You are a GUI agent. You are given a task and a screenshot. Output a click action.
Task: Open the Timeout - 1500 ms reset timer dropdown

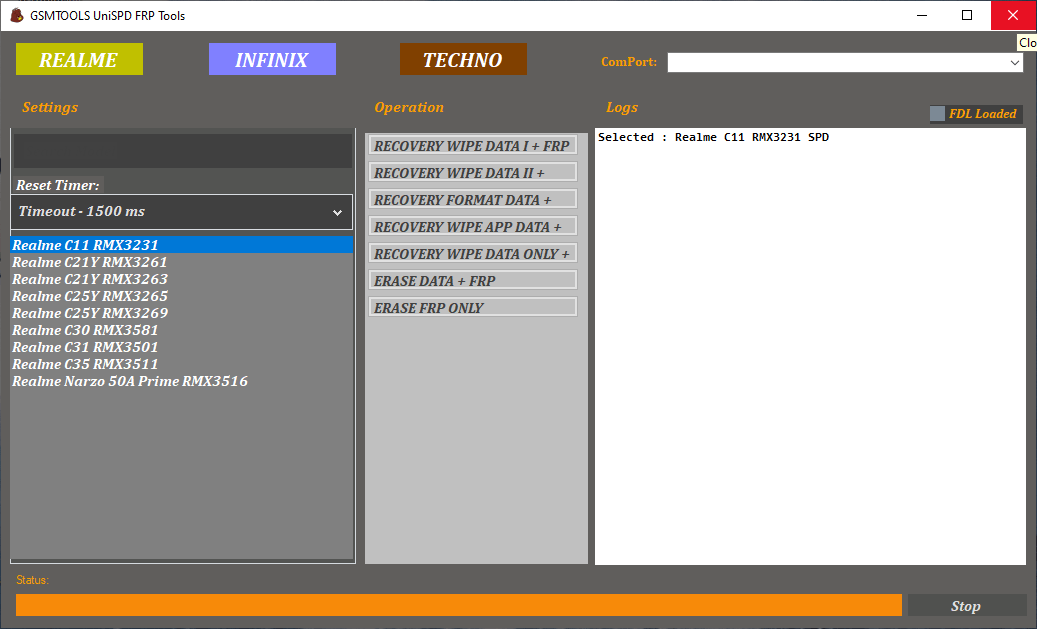[x=181, y=211]
